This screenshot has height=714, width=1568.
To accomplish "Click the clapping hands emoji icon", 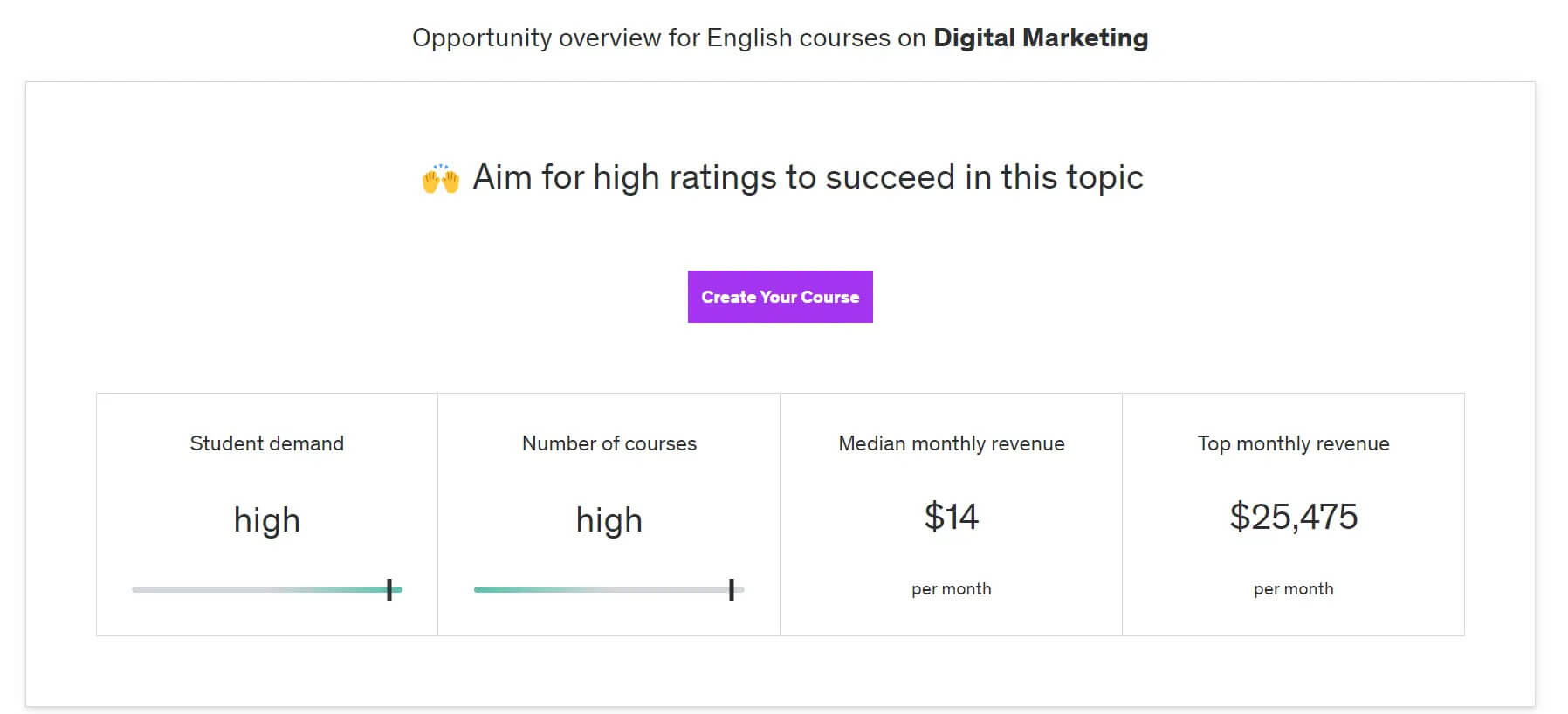I will click(x=440, y=177).
